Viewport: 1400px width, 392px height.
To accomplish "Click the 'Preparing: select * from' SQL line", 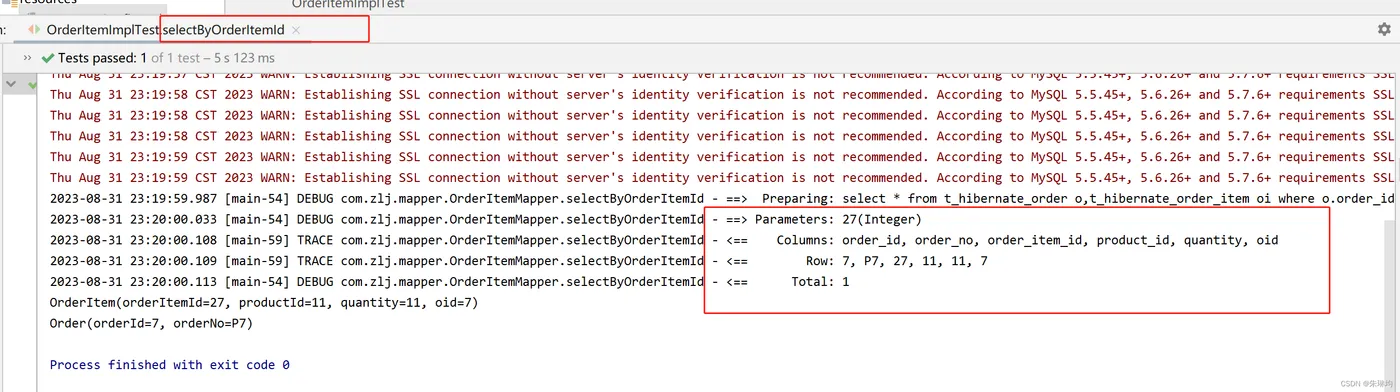I will pos(1077,198).
